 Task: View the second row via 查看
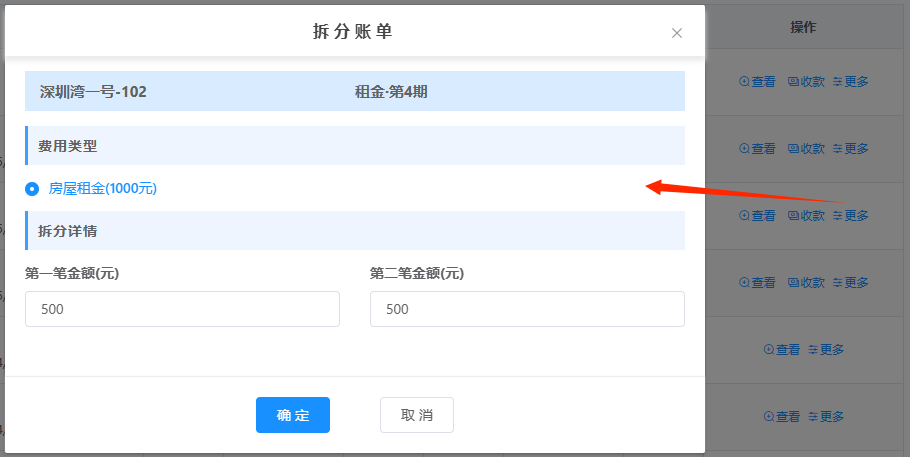point(757,149)
